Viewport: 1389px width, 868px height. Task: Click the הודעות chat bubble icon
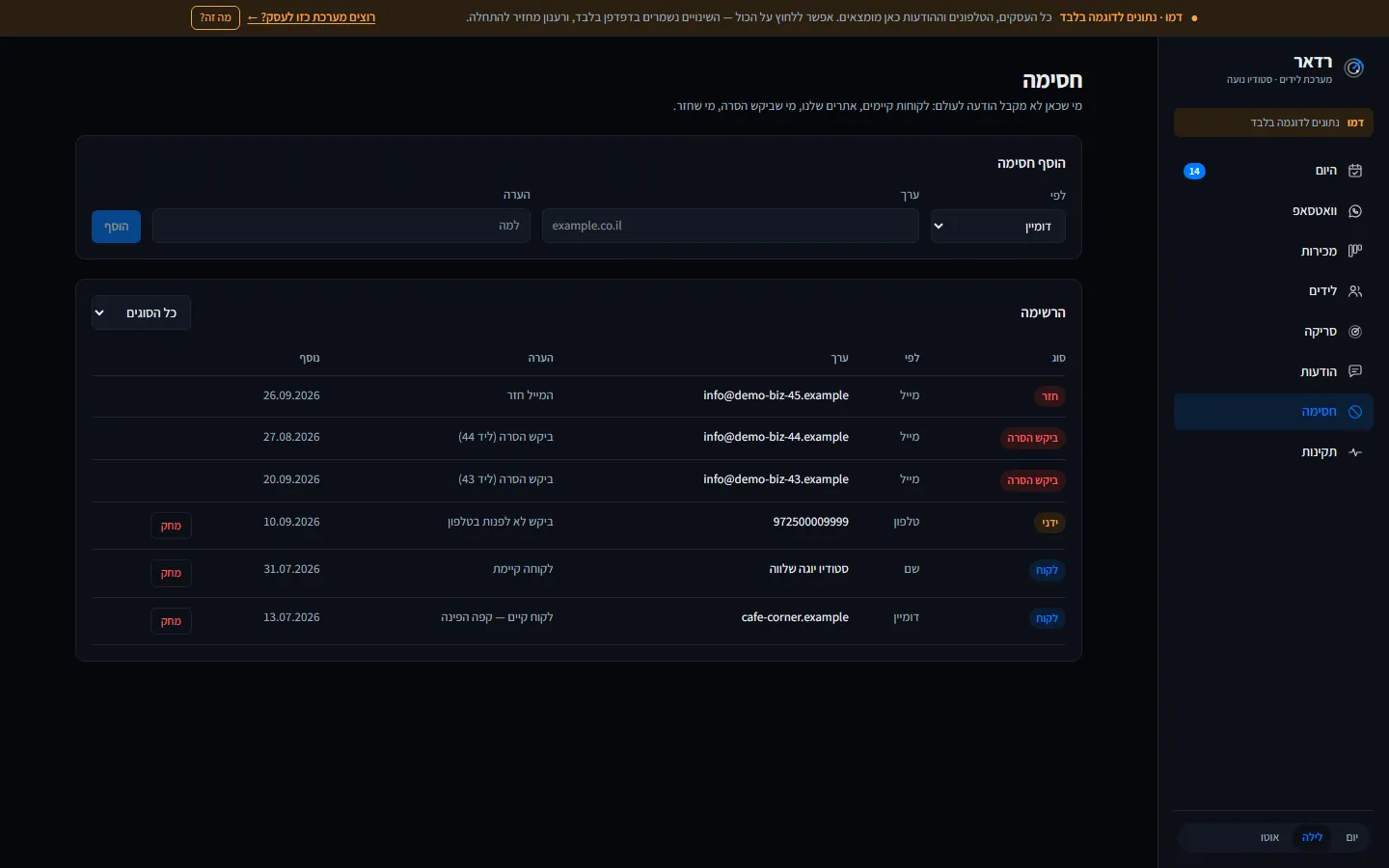click(x=1355, y=371)
